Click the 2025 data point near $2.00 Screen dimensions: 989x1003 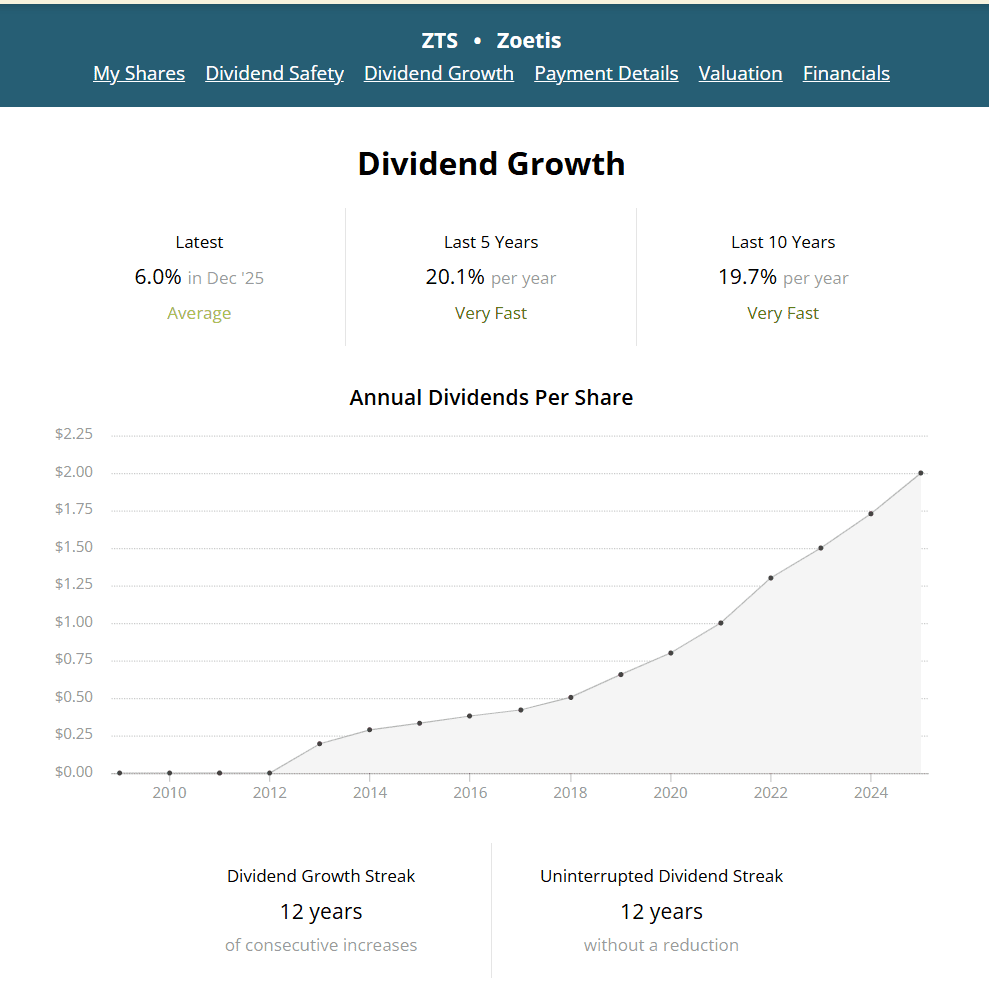coord(921,473)
